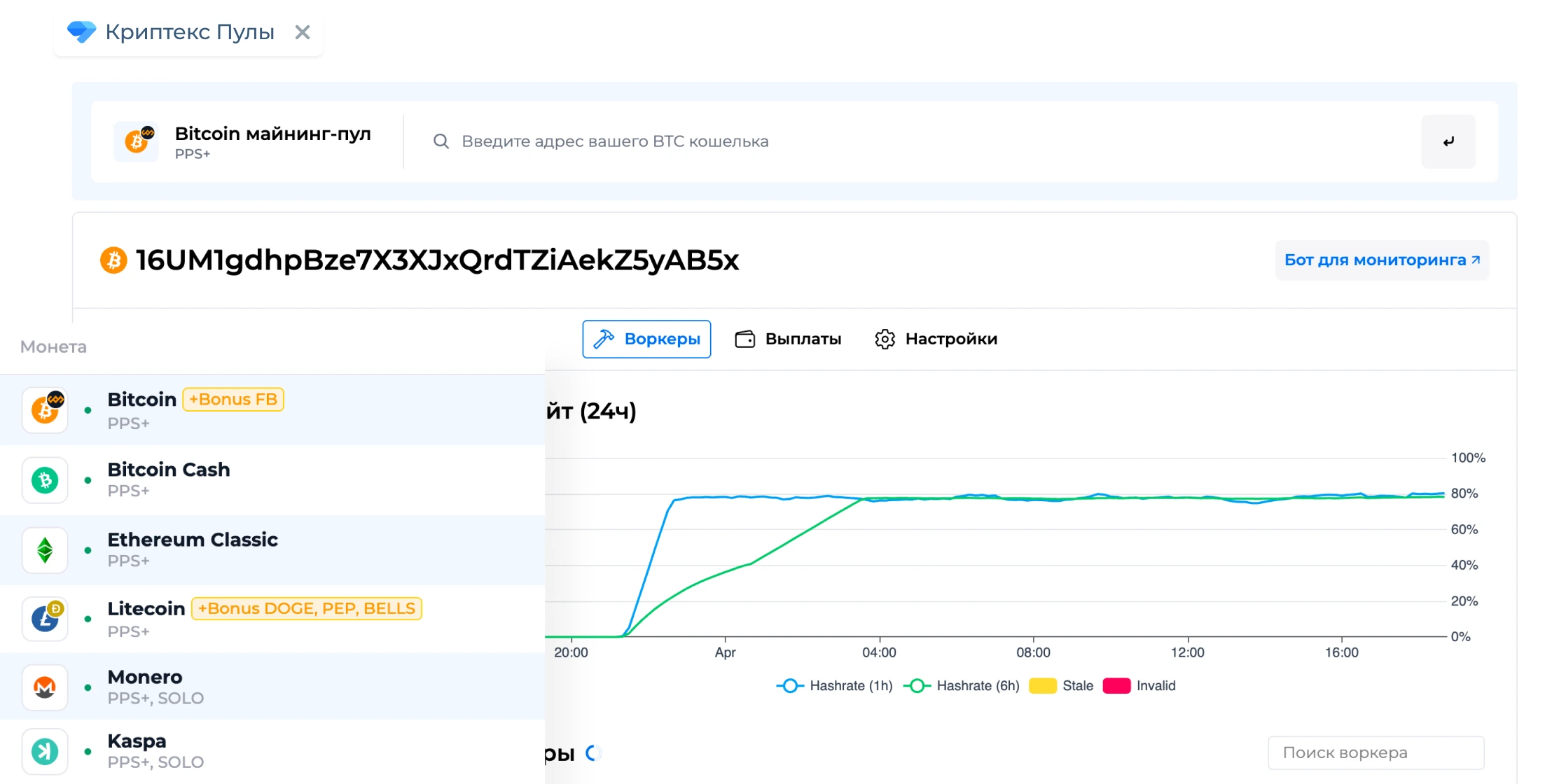Select the Ethereum Classic icon
This screenshot has height=784, width=1552.
pos(44,549)
